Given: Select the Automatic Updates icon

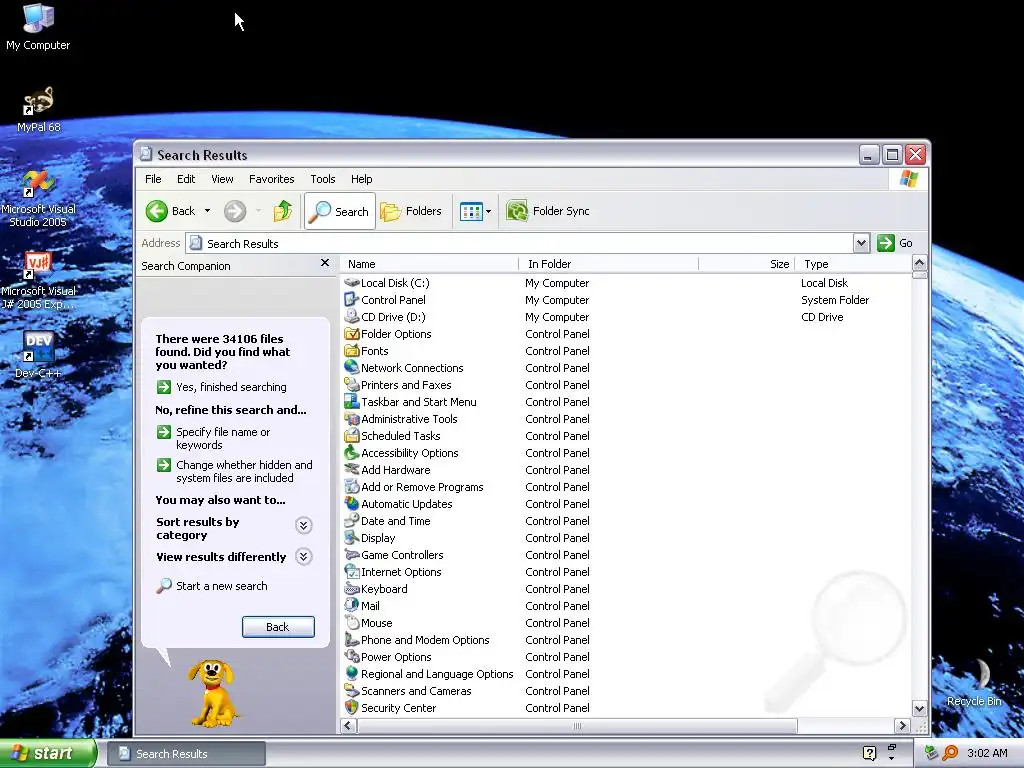Looking at the screenshot, I should pos(352,504).
